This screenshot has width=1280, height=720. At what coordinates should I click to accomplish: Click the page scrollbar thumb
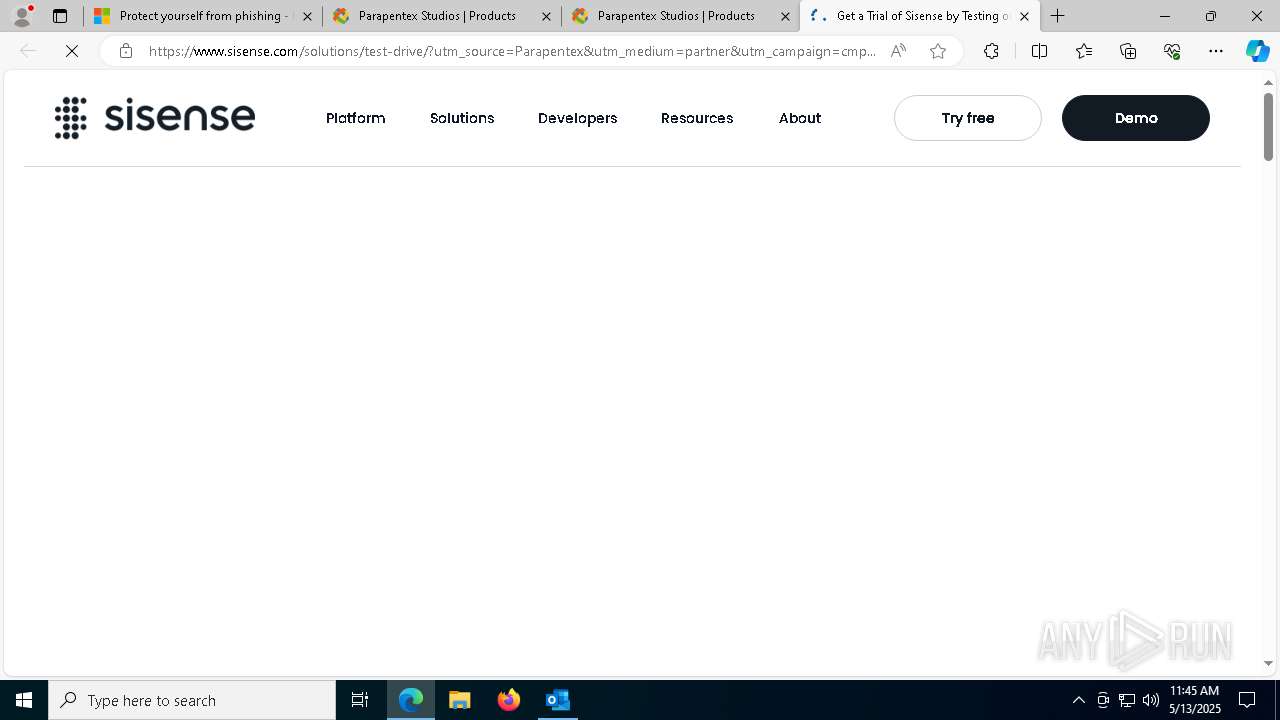1268,126
